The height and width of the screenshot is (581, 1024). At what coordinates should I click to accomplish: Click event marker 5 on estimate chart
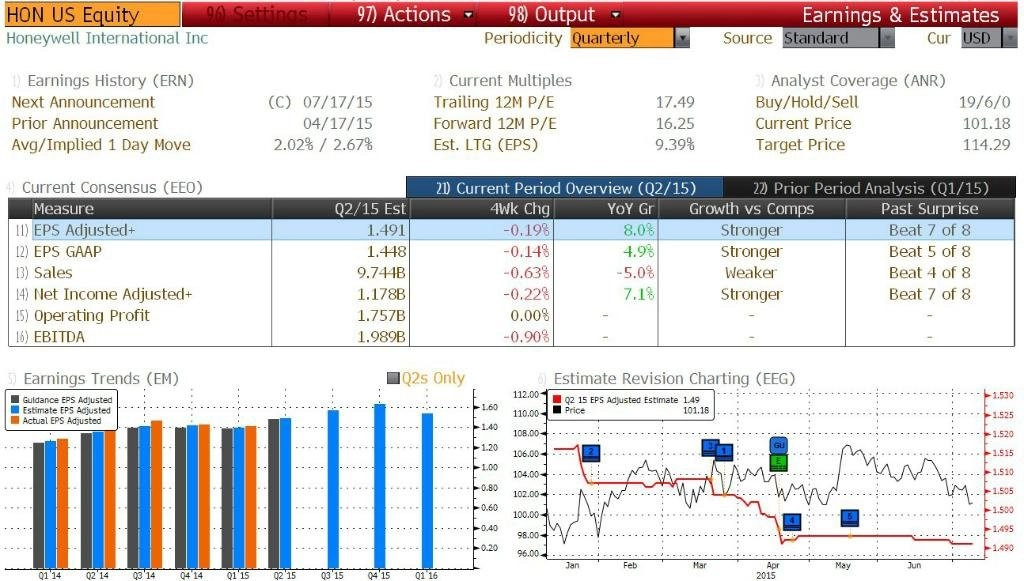[x=850, y=517]
